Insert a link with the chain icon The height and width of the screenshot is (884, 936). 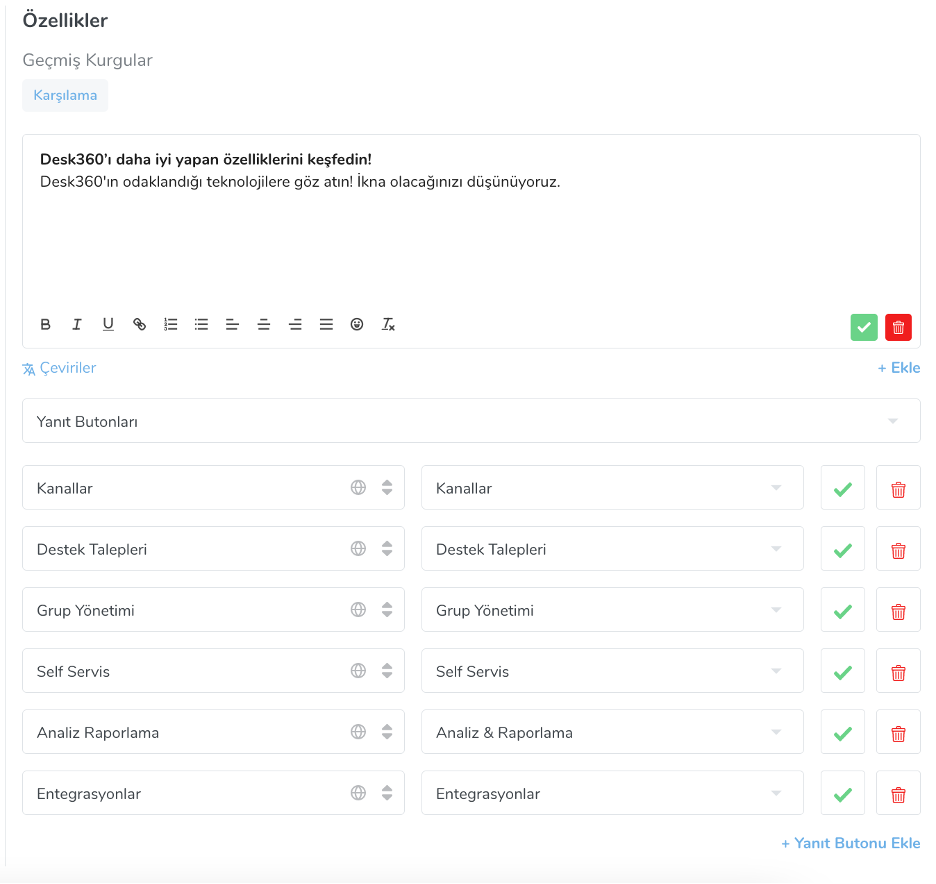click(x=139, y=325)
